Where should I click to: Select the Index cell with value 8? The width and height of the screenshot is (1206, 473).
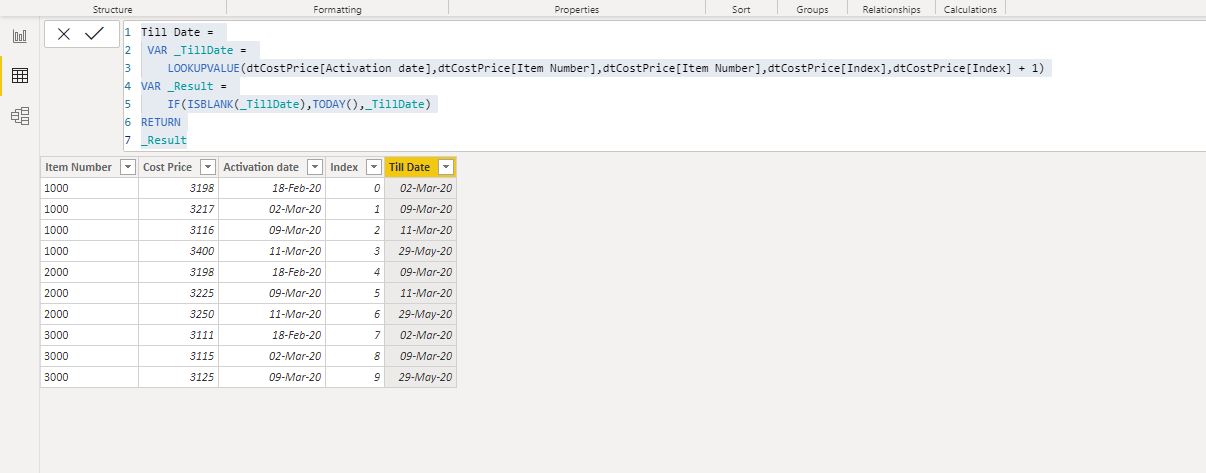[355, 356]
